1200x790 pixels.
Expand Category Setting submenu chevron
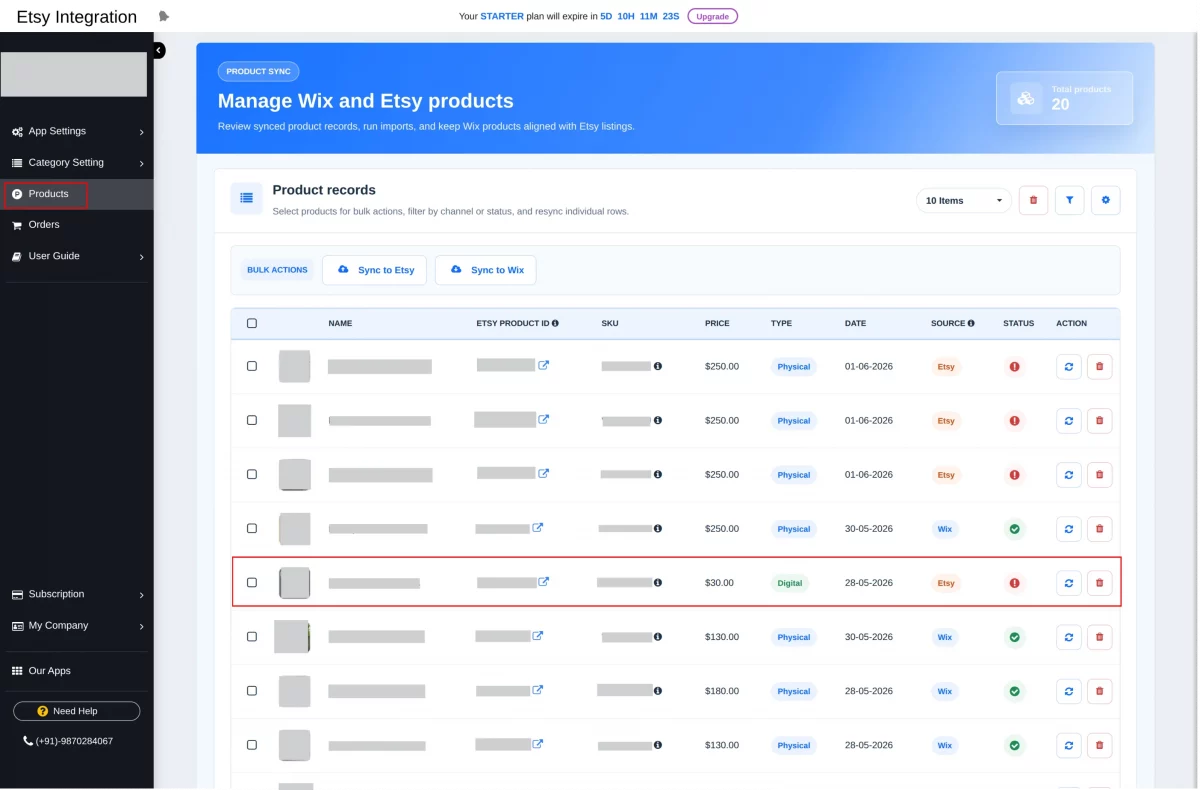141,163
